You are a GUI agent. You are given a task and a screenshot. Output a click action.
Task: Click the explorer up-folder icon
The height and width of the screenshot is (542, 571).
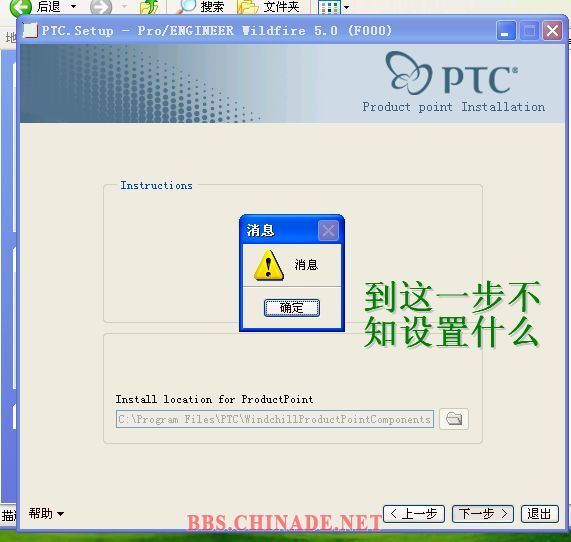point(150,7)
